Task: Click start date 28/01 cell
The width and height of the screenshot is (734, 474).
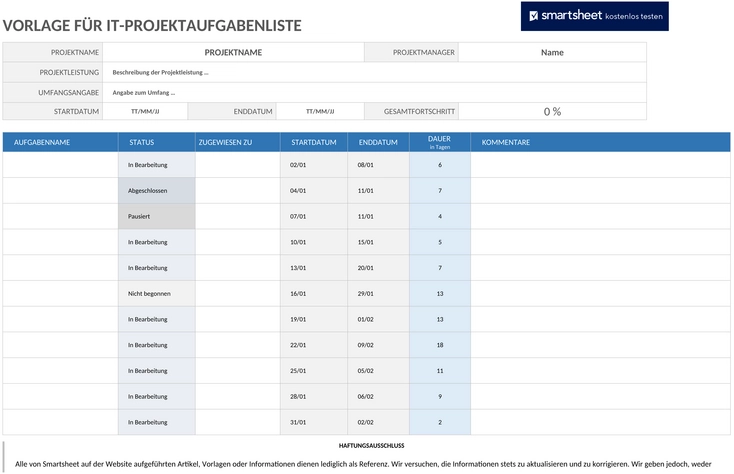Action: (314, 396)
